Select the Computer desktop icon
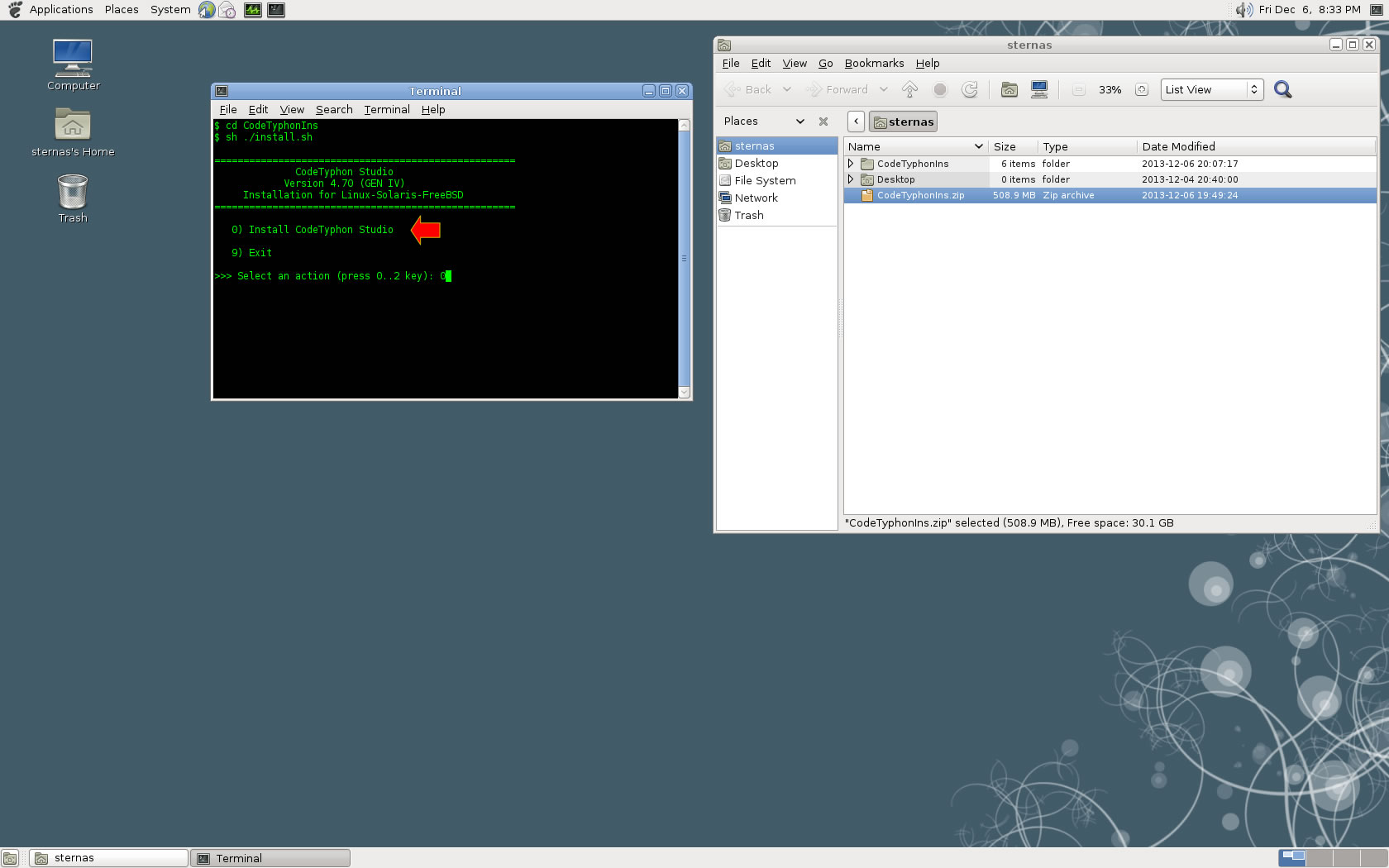1389x868 pixels. click(x=73, y=64)
